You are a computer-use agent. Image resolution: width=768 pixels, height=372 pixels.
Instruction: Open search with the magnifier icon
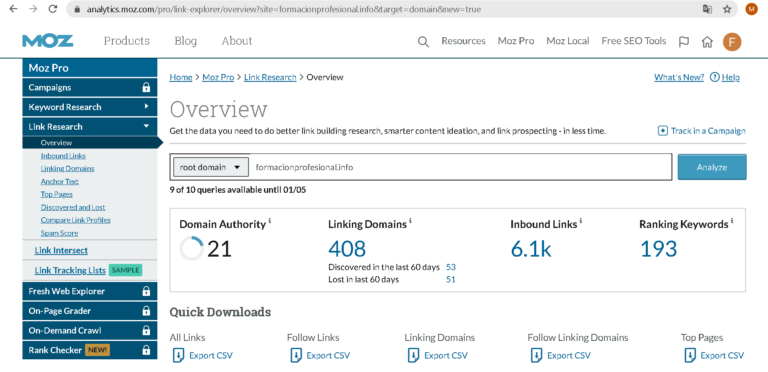coord(423,42)
